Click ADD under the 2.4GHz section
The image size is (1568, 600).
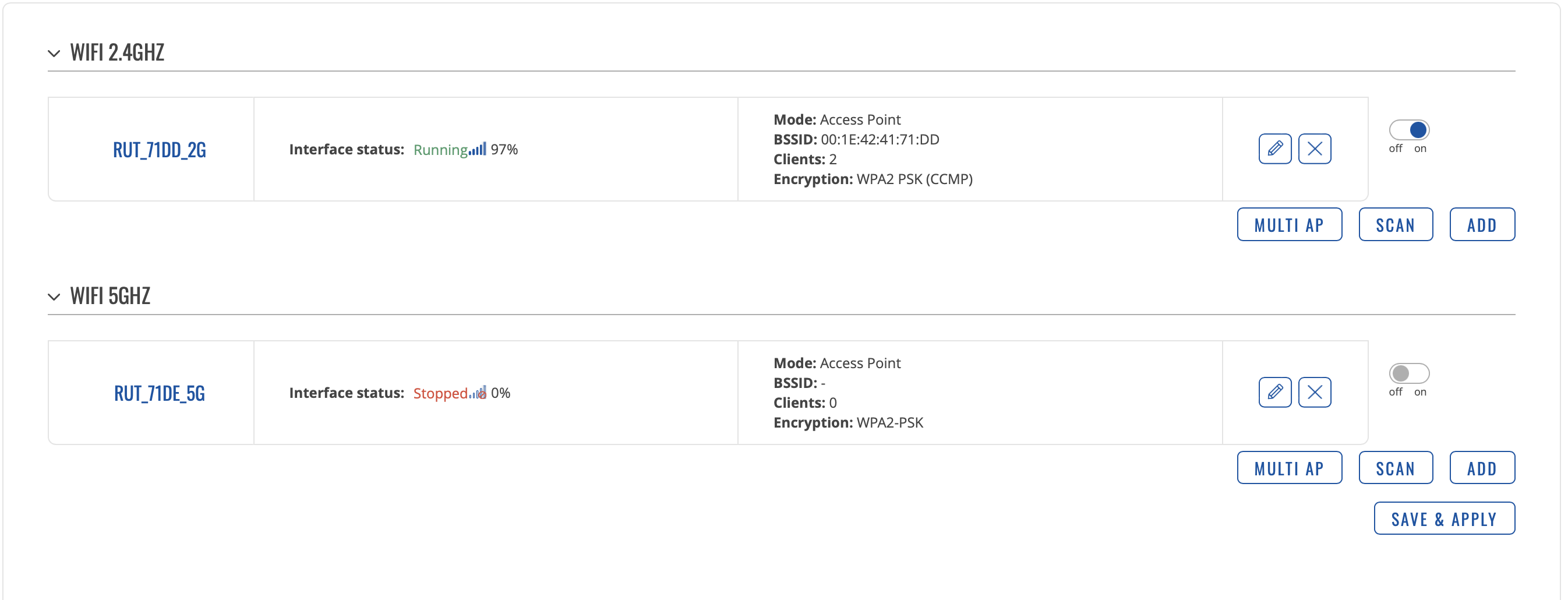click(1482, 224)
